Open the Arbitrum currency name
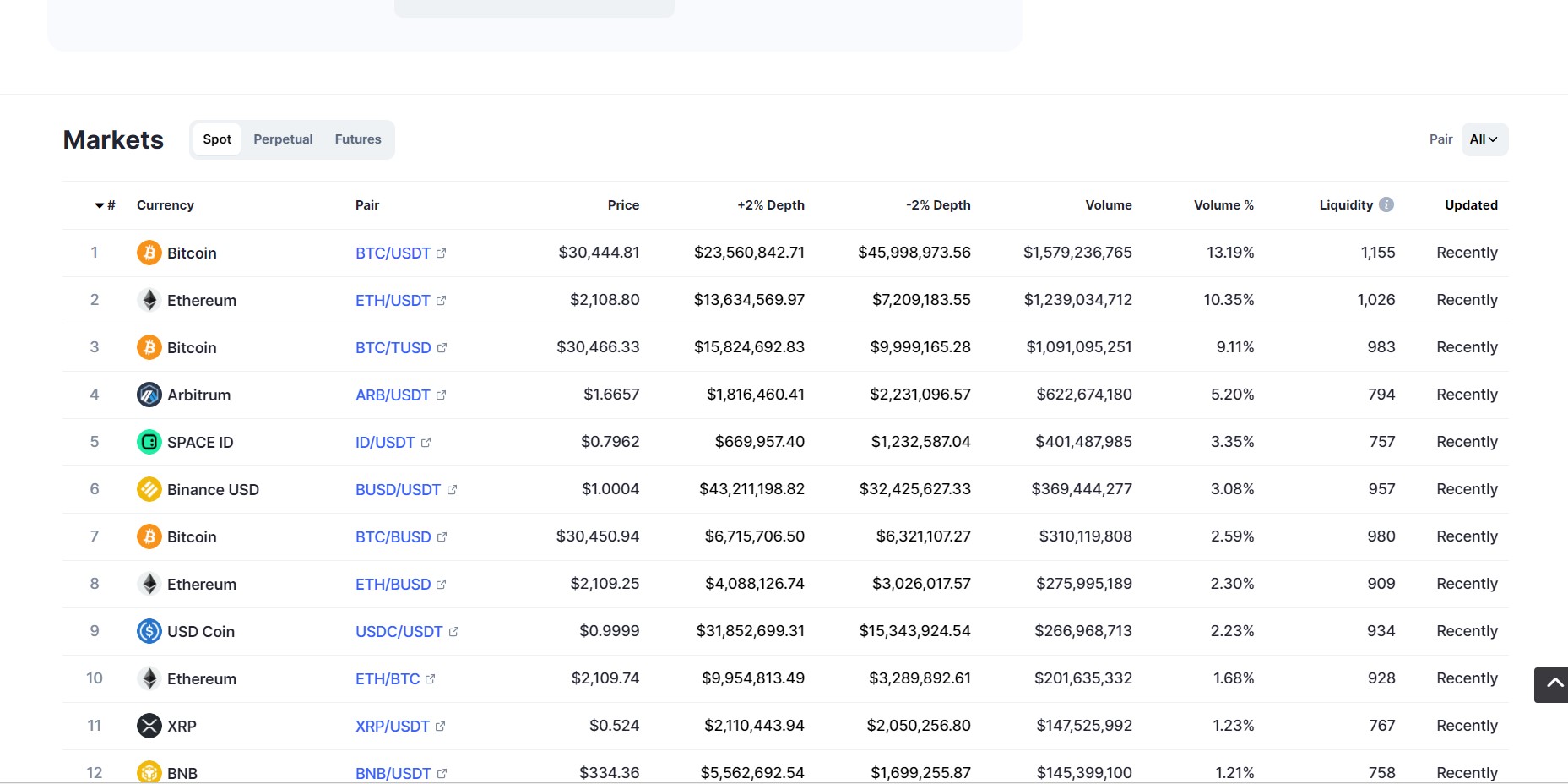1568x784 pixels. pos(198,395)
